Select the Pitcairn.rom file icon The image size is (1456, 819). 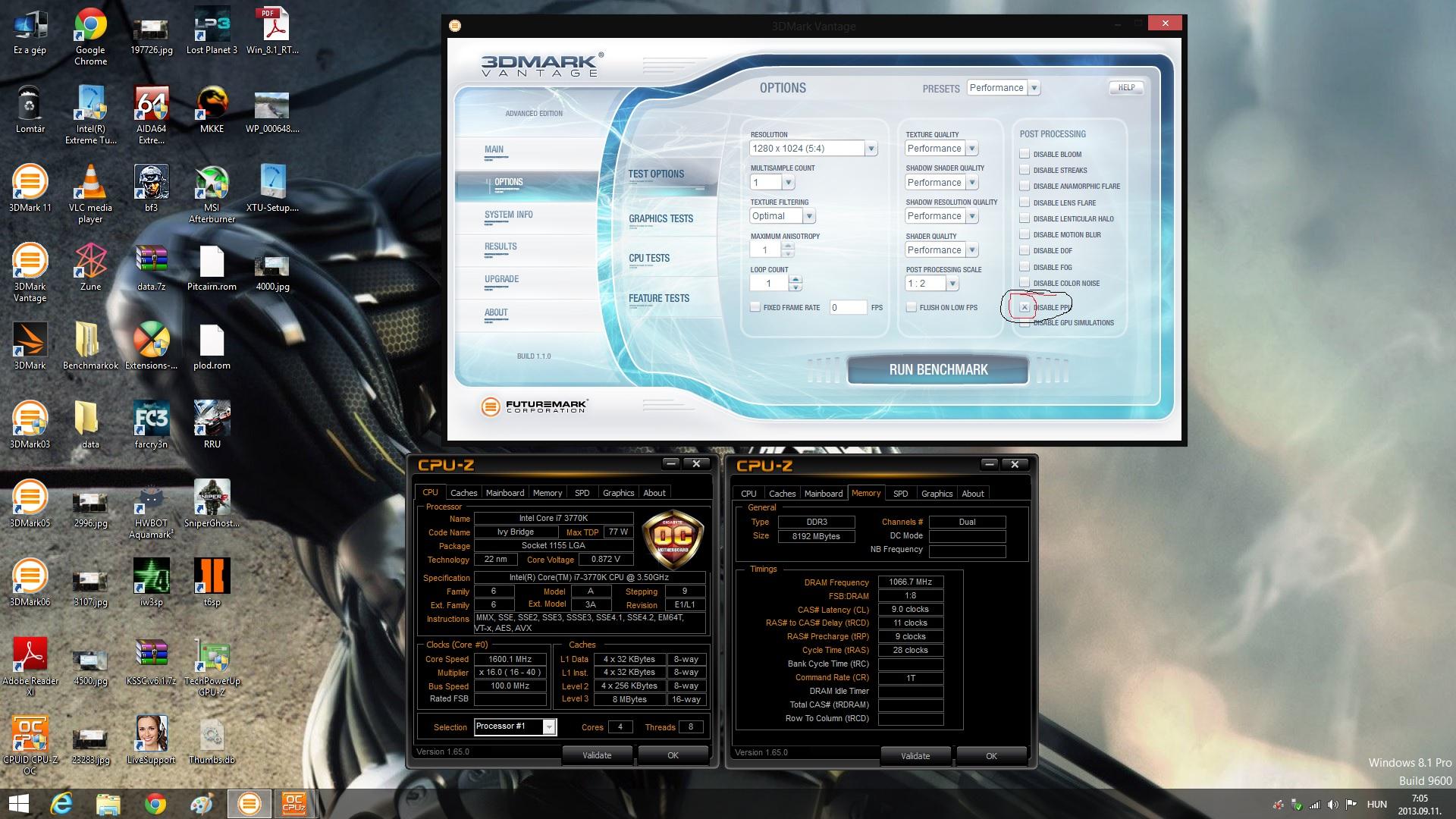point(212,268)
